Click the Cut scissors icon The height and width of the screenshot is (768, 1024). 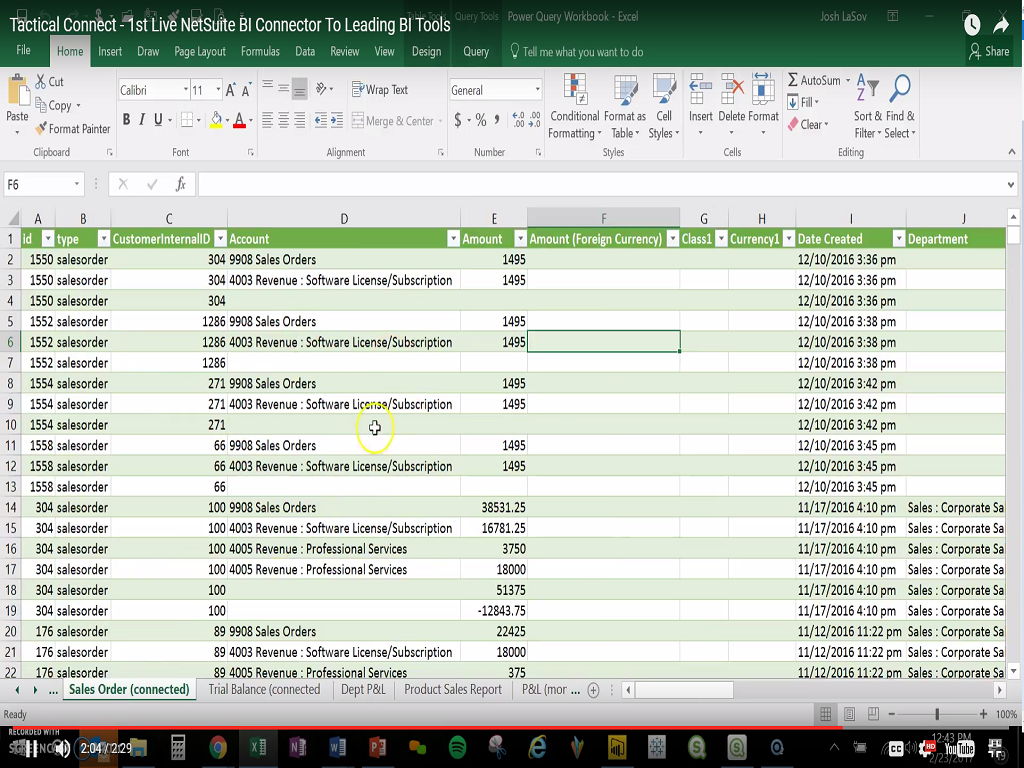coord(41,81)
